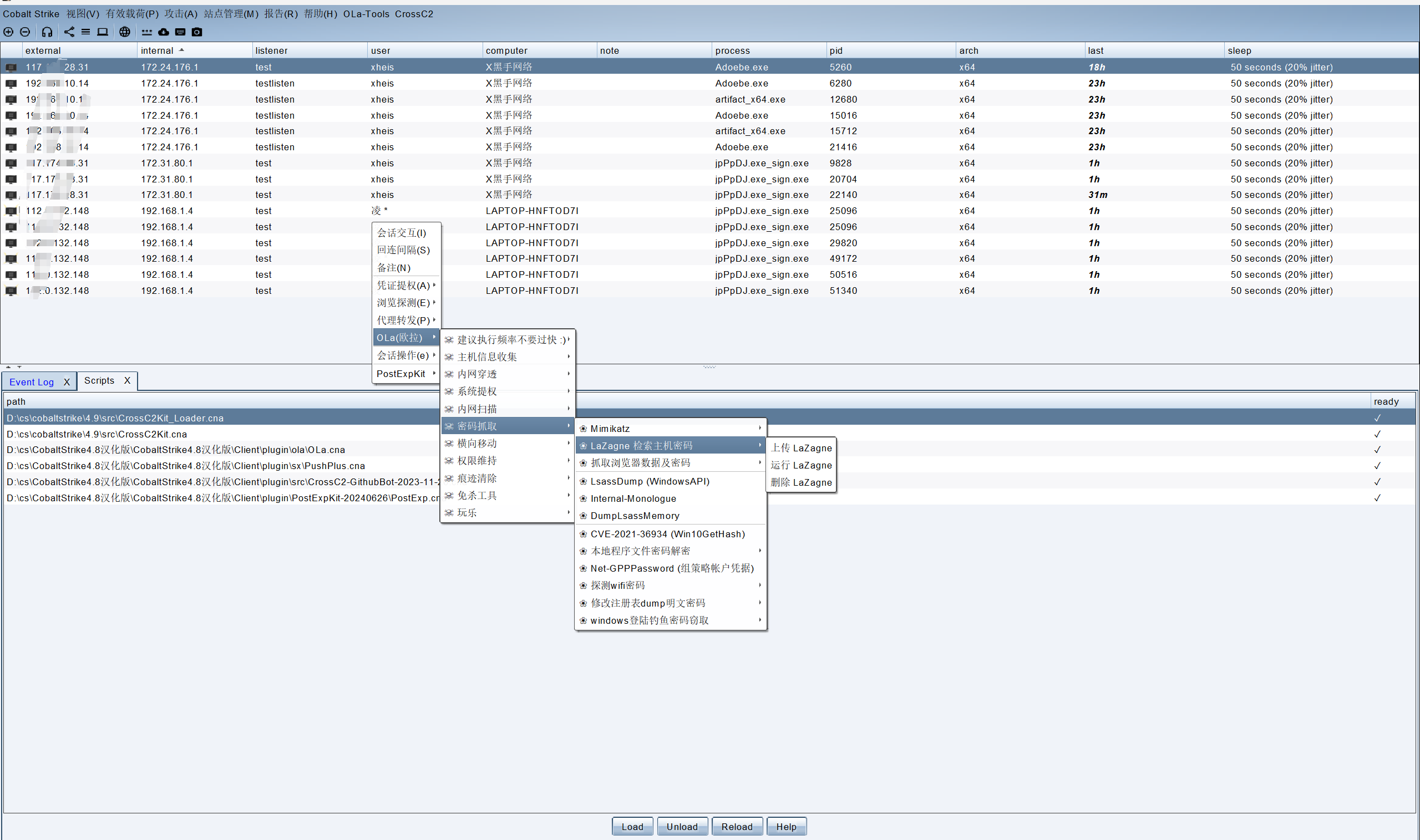Expand 抓取浏览器数据及密码 submenu
The image size is (1420, 840).
click(671, 463)
